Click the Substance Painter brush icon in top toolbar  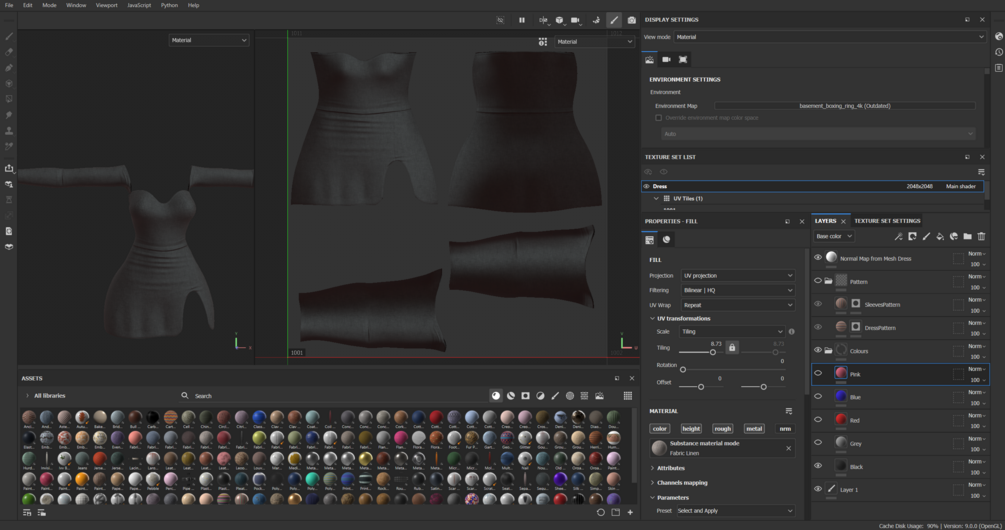(614, 20)
